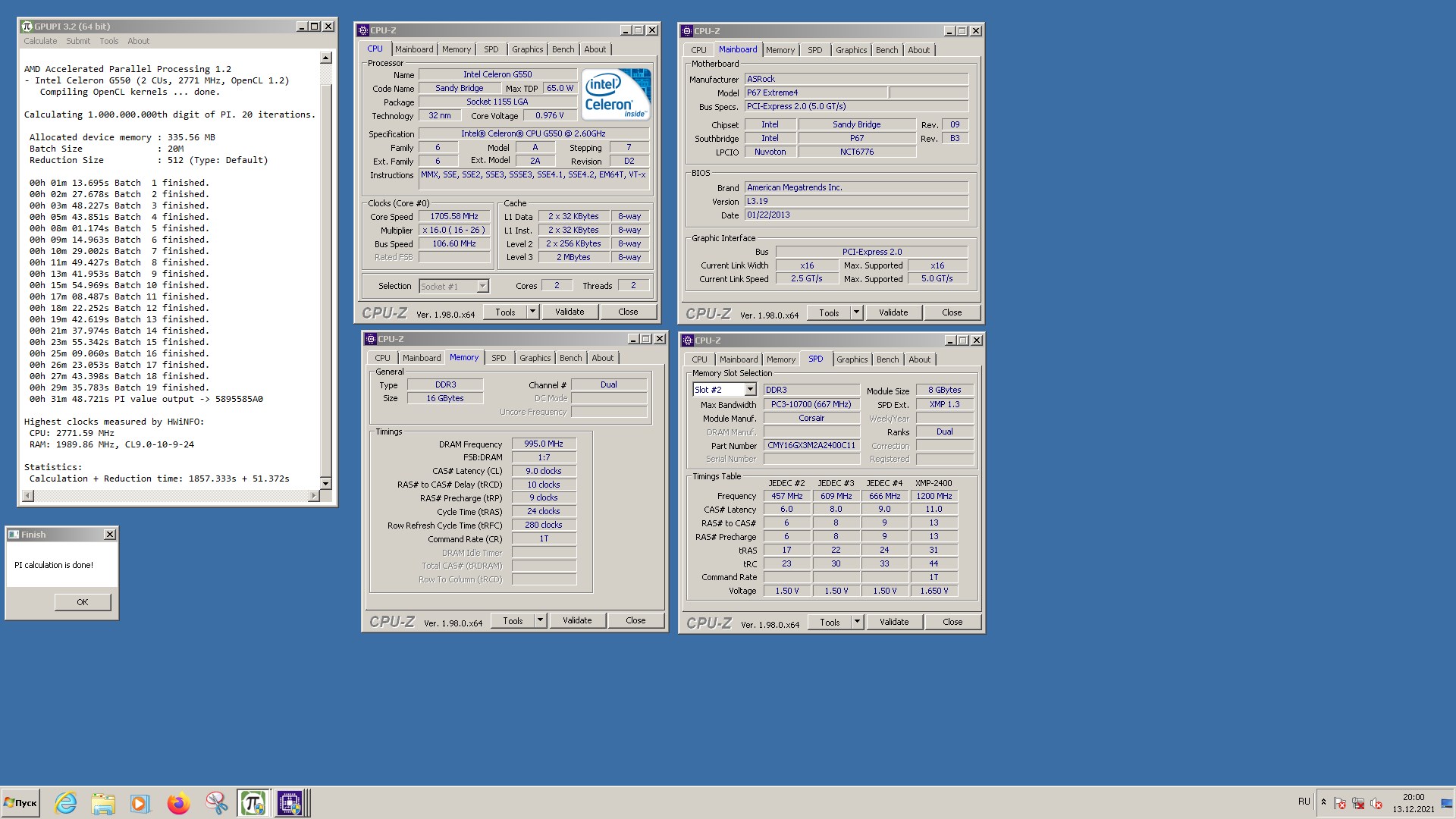This screenshot has height=819, width=1456.
Task: Open the Socket #1 selection dropdown
Action: tap(482, 287)
